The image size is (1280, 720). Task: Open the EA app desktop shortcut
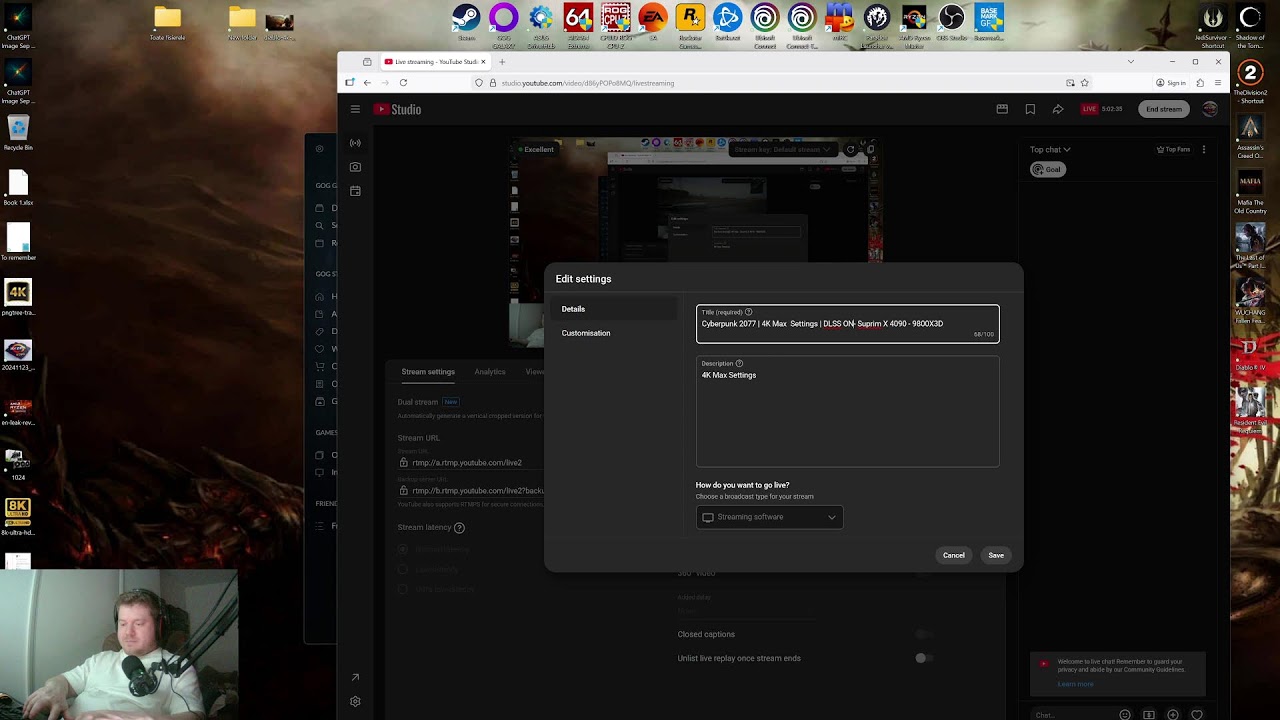click(x=653, y=22)
